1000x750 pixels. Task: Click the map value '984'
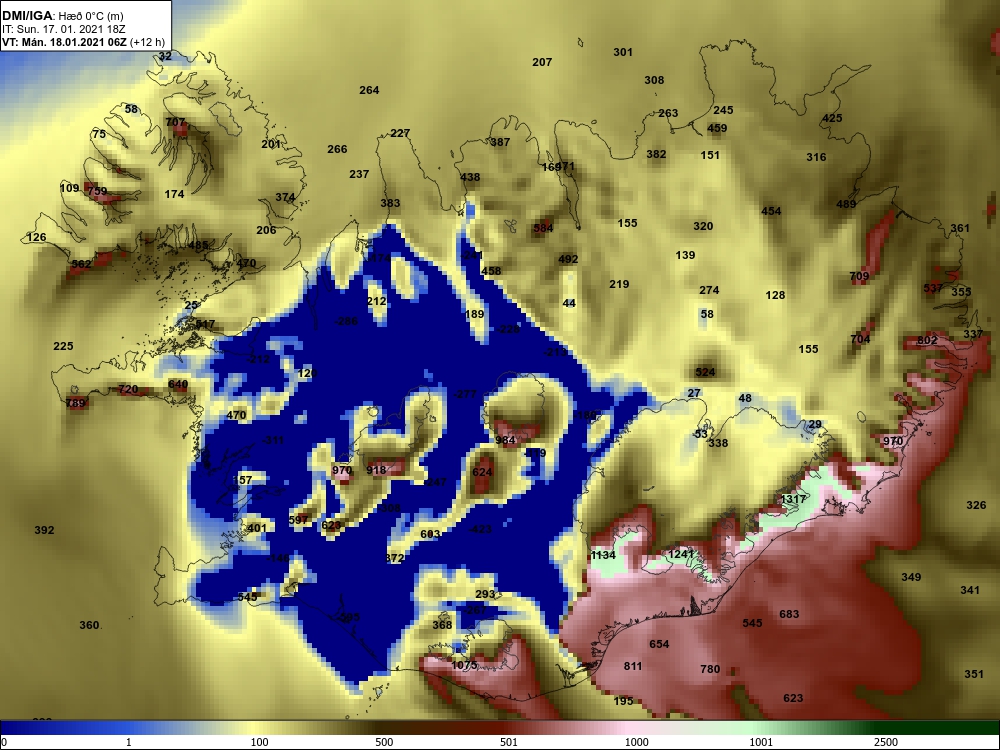tap(505, 440)
